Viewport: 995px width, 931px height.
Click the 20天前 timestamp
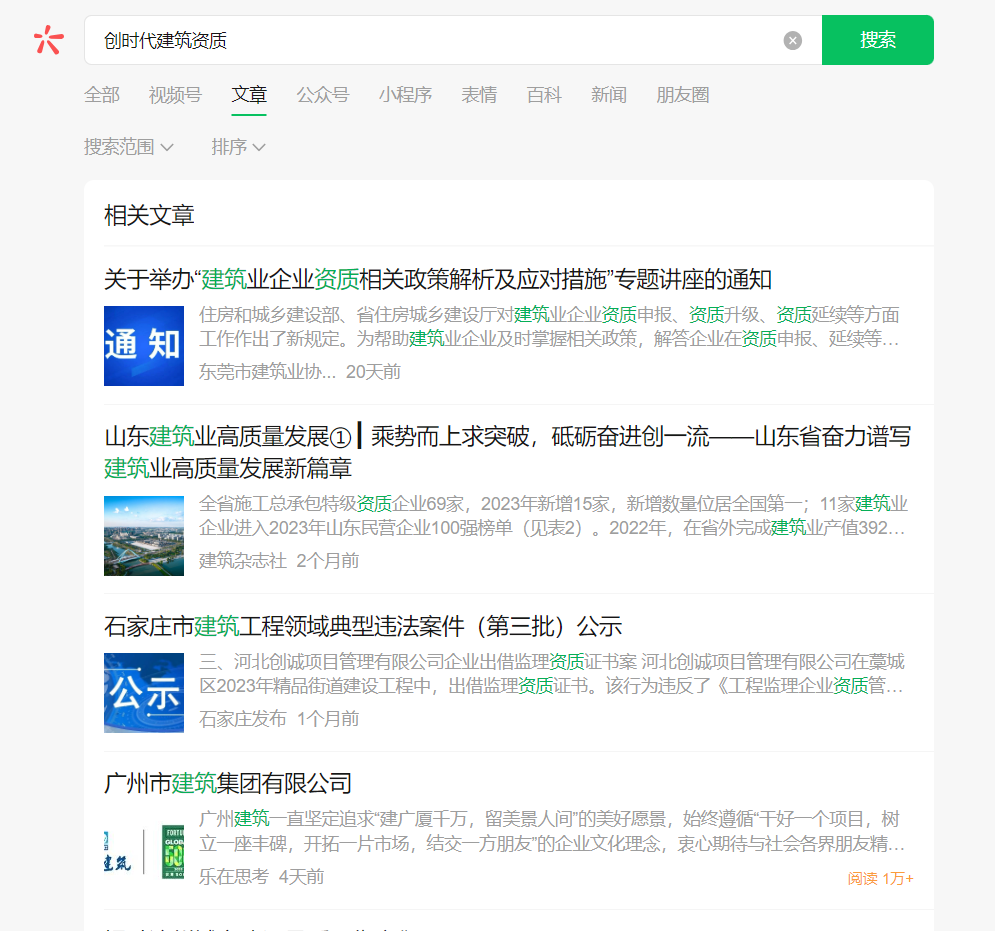[373, 372]
